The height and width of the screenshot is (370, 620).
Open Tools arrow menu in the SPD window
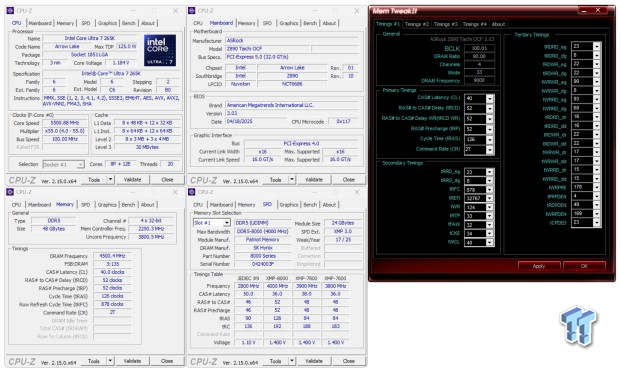click(x=292, y=361)
